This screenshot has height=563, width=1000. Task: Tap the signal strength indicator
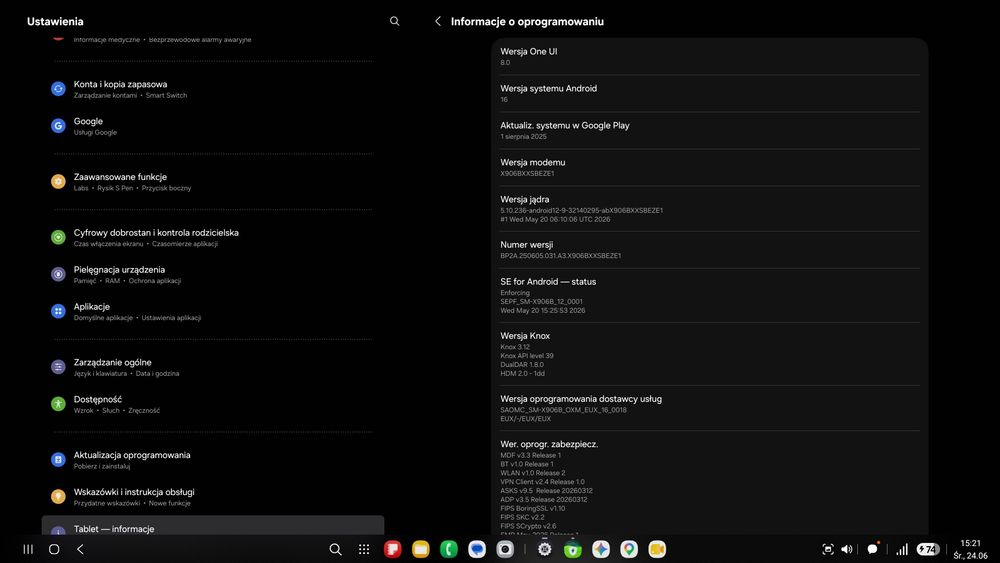pos(902,549)
